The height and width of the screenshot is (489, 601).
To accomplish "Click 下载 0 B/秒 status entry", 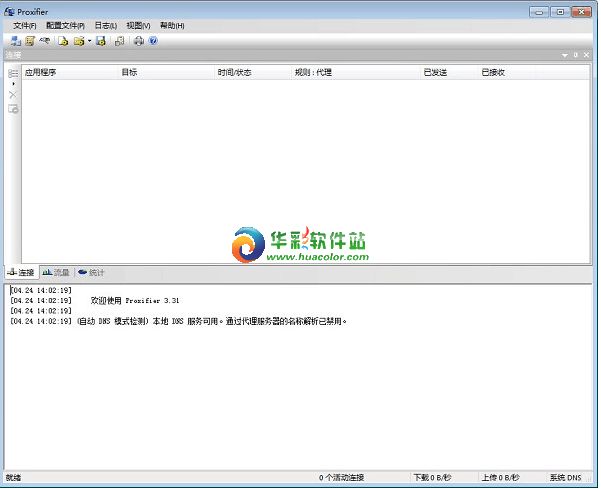I will coord(432,478).
